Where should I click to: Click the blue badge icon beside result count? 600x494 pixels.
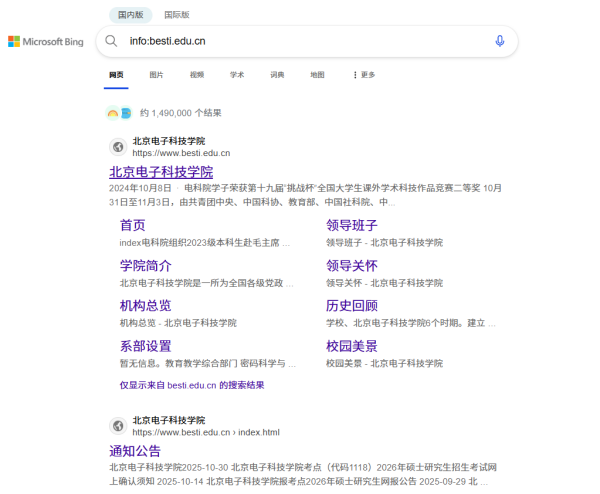pos(126,113)
